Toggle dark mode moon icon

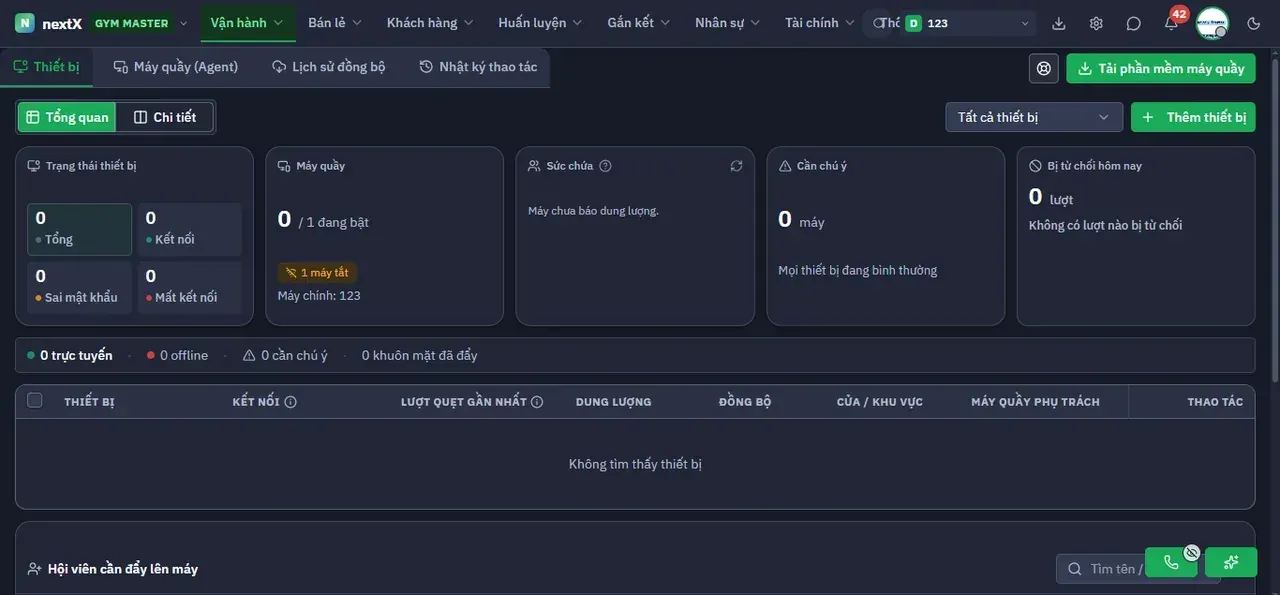(1254, 23)
